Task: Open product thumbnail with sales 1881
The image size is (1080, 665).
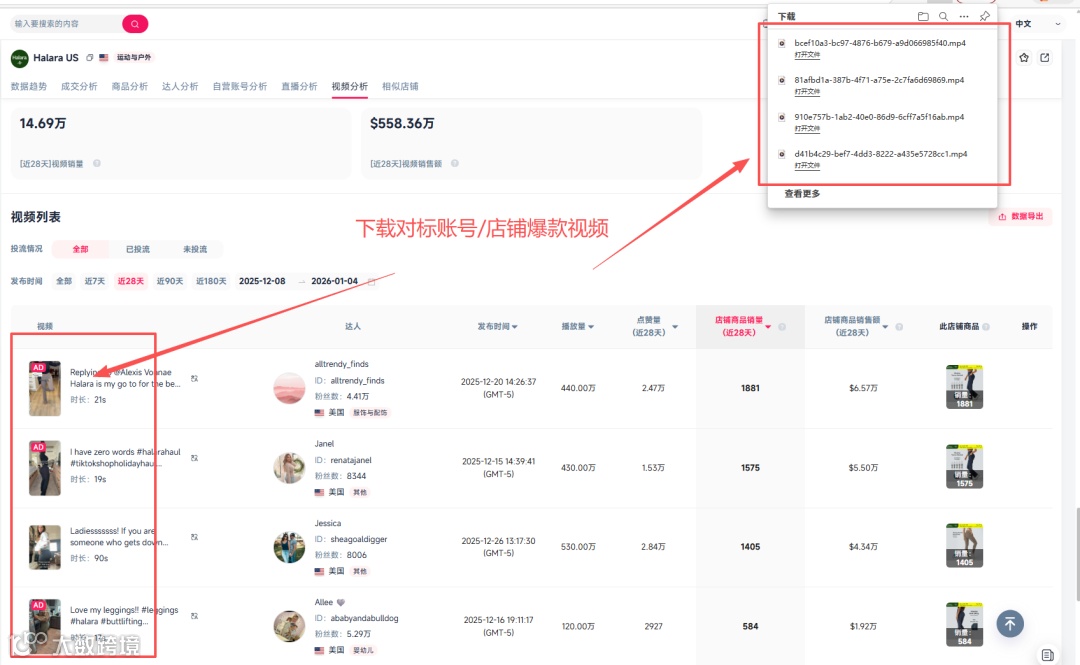Action: click(x=964, y=387)
